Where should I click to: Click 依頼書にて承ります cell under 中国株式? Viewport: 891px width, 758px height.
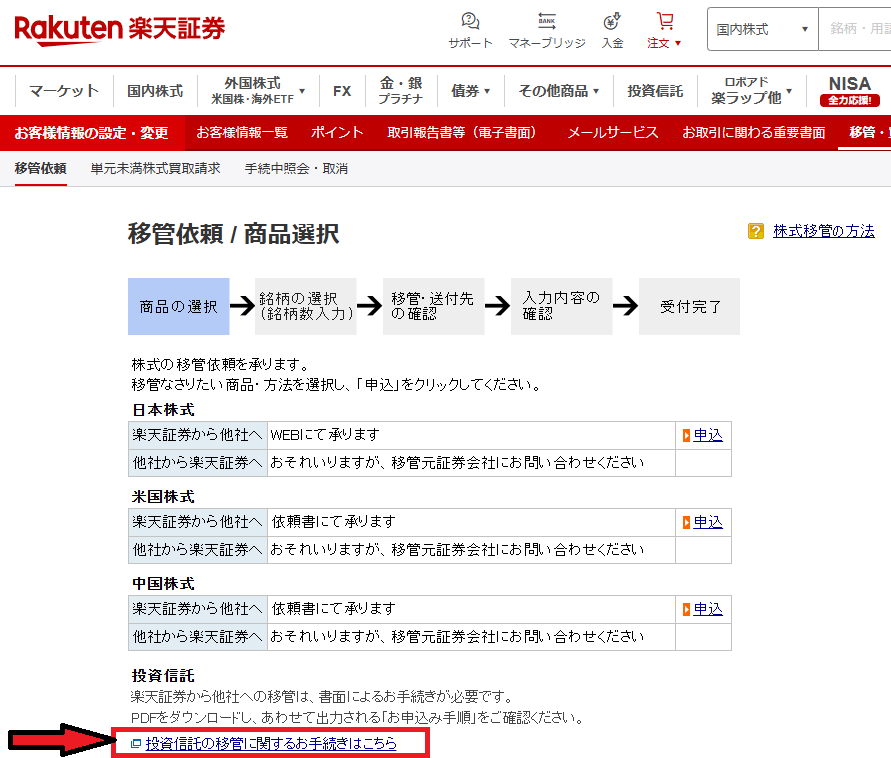coord(471,609)
